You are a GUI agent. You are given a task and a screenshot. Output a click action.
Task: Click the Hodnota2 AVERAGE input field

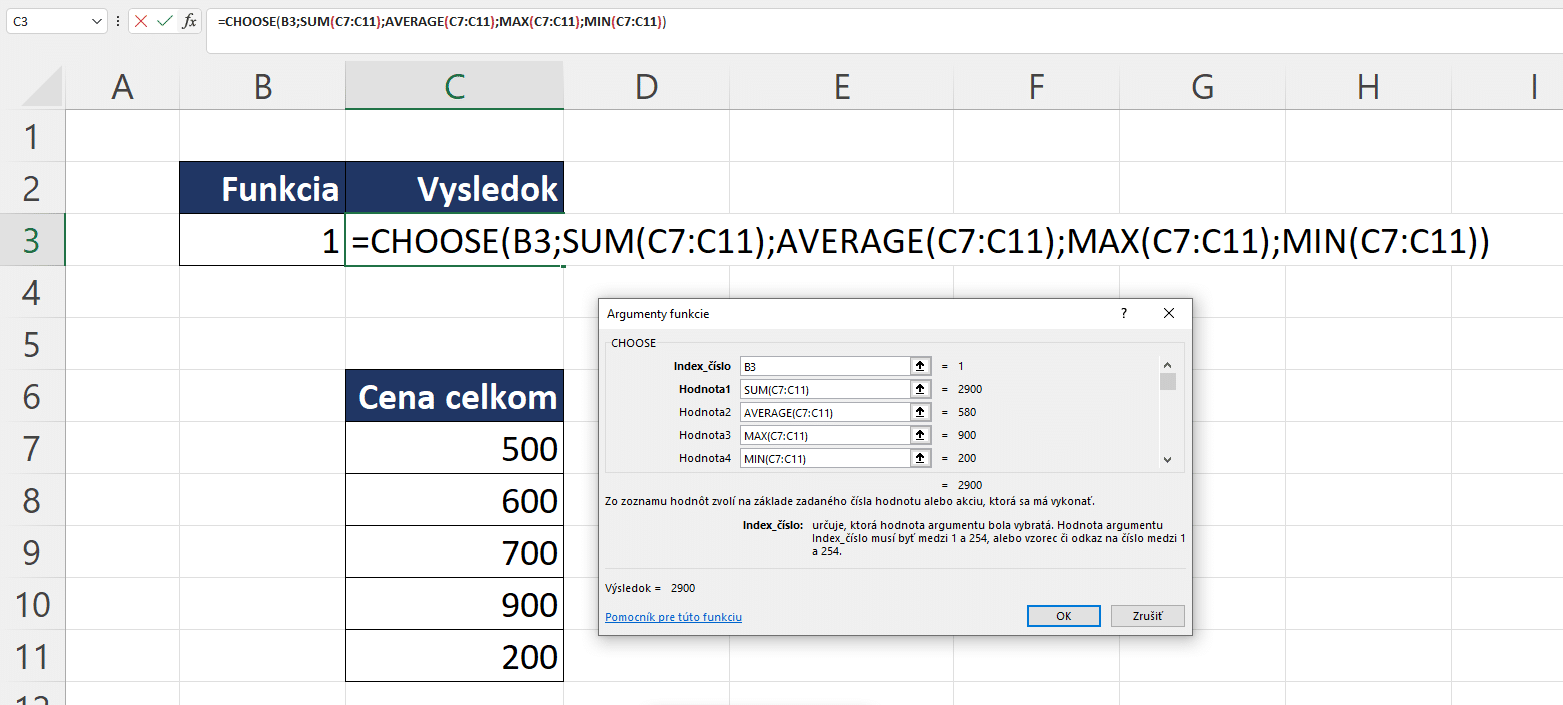tap(825, 412)
